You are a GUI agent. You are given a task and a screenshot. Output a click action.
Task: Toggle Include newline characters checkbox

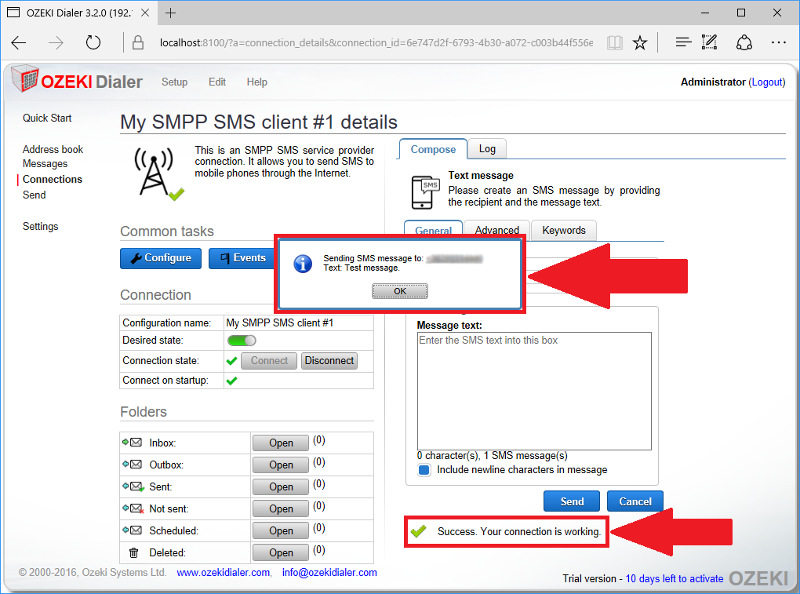point(424,470)
